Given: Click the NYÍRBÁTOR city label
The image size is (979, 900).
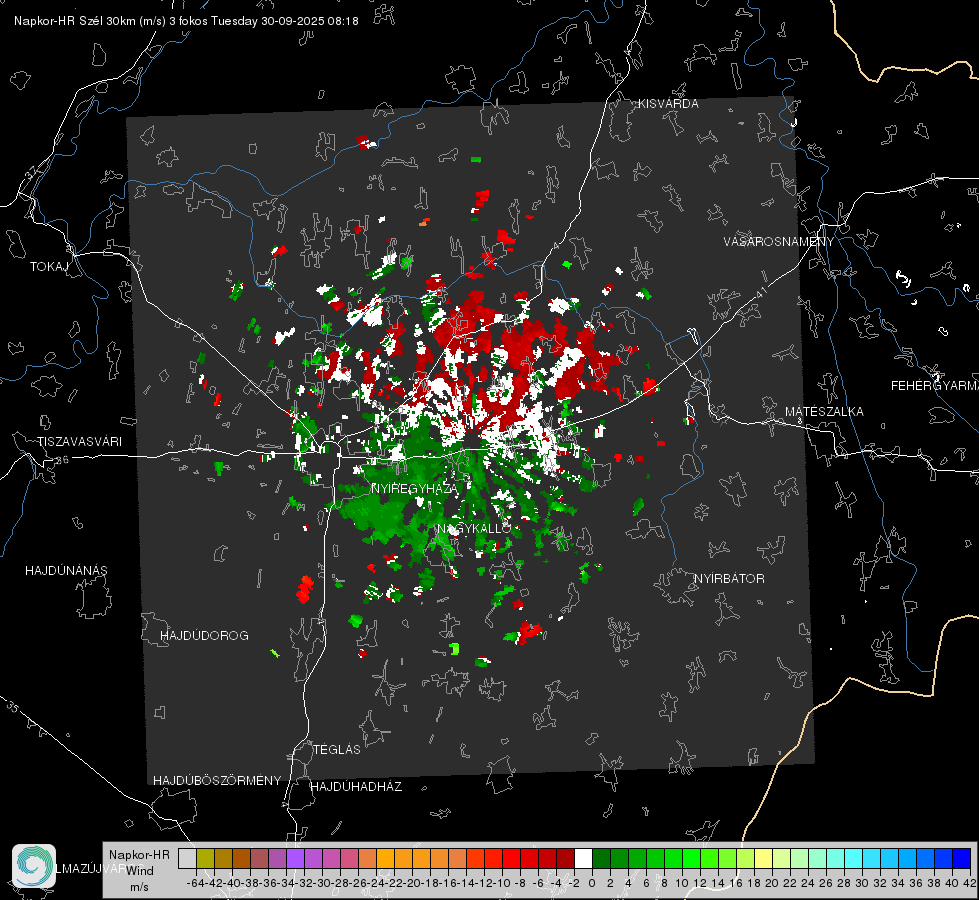Looking at the screenshot, I should coord(729,579).
